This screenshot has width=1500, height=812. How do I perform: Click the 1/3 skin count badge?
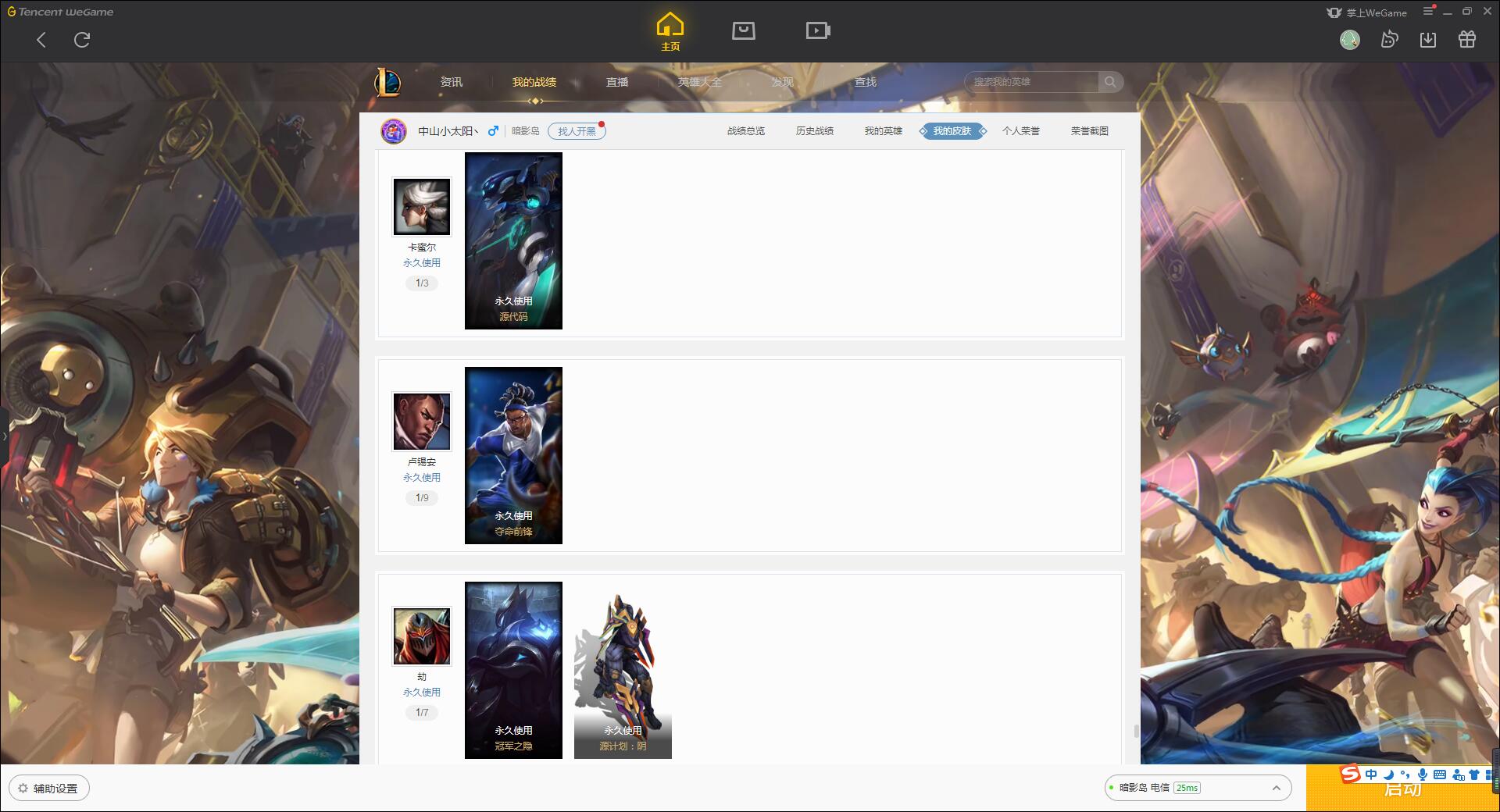pyautogui.click(x=422, y=283)
